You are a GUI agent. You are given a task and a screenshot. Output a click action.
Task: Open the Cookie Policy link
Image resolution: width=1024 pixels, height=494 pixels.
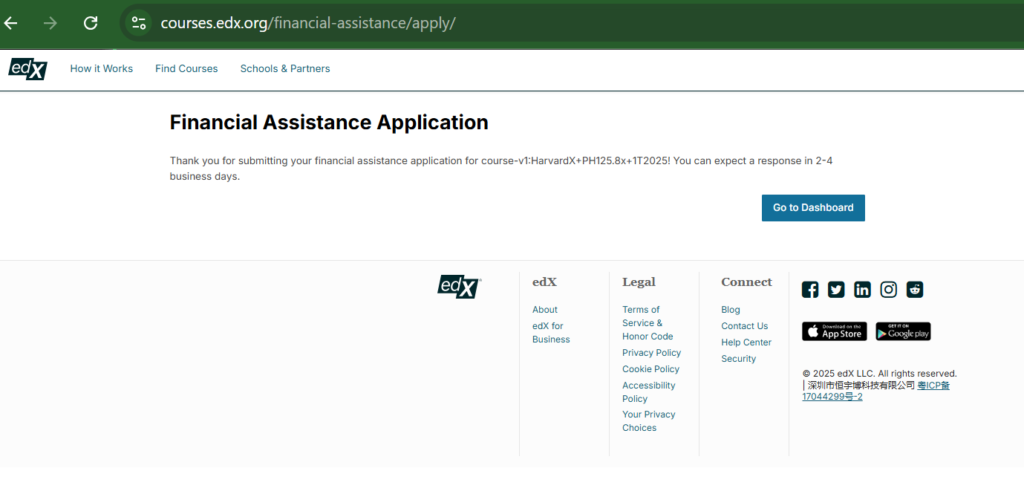tap(650, 369)
